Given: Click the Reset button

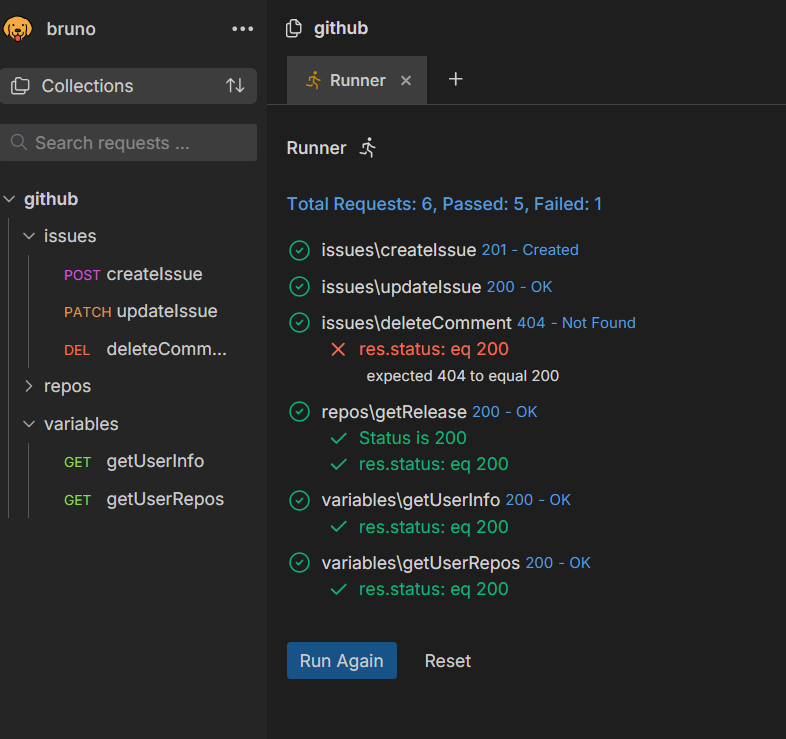Looking at the screenshot, I should coord(448,661).
